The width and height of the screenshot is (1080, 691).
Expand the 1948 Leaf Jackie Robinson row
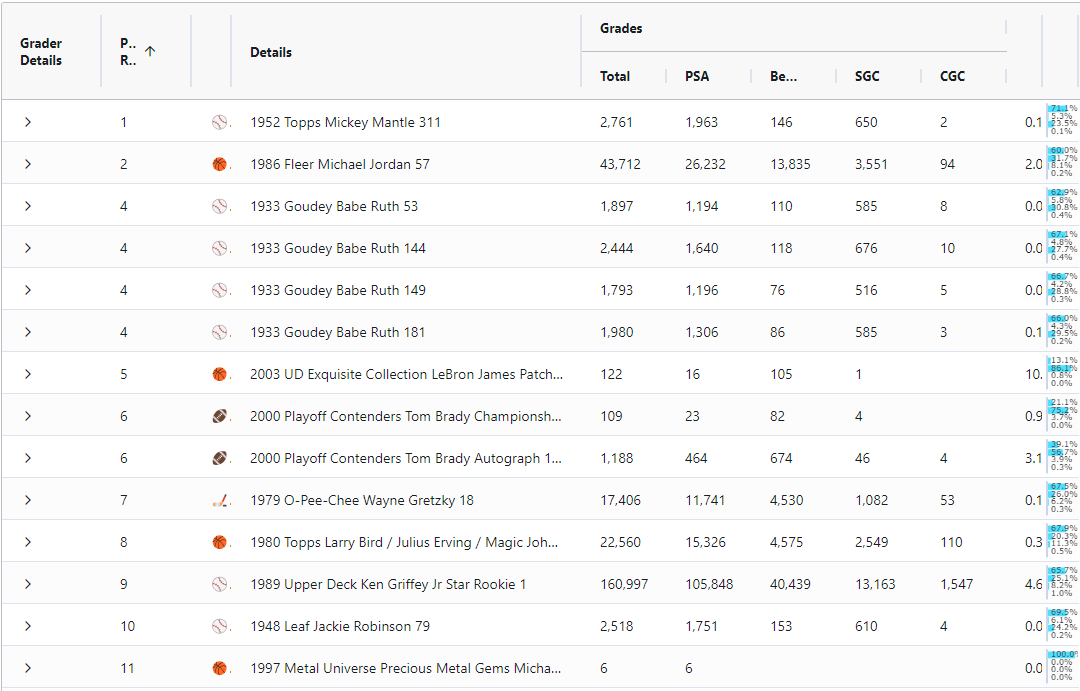(28, 626)
